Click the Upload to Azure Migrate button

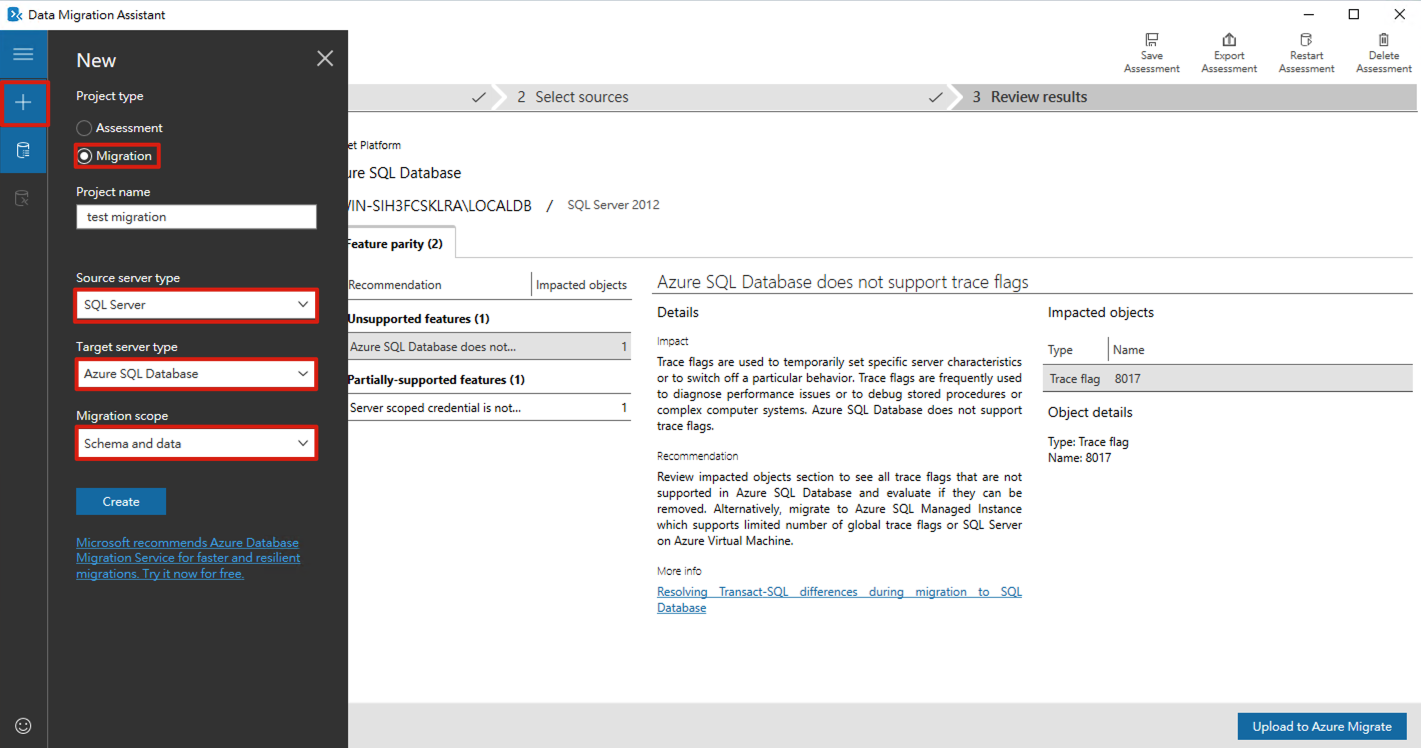(1321, 727)
